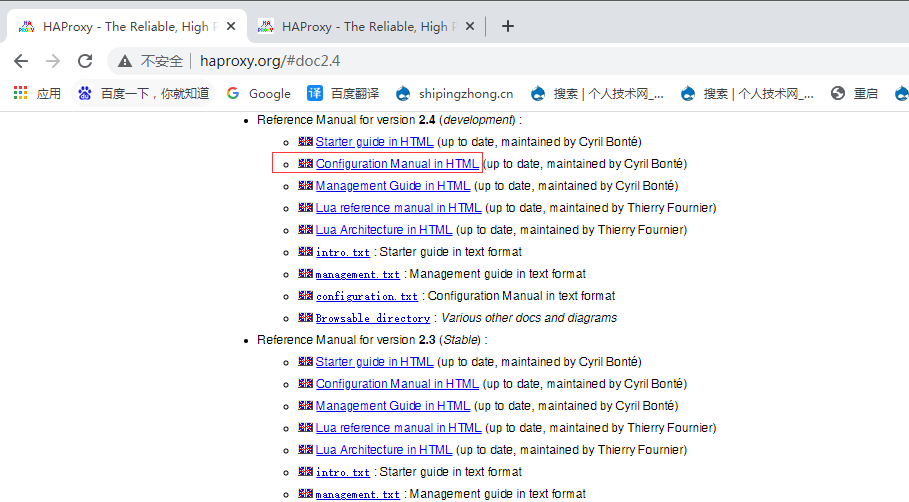Open version 2.4 Browsable directory link
Image resolution: width=909 pixels, height=502 pixels.
(373, 318)
